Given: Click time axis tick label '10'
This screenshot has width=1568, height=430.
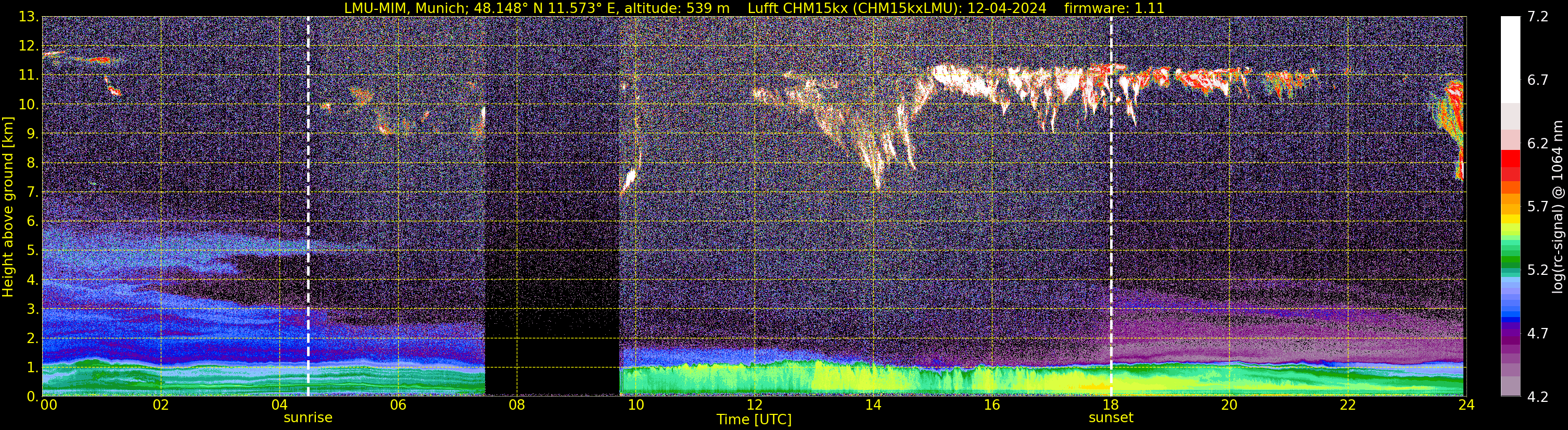Looking at the screenshot, I should (x=635, y=405).
